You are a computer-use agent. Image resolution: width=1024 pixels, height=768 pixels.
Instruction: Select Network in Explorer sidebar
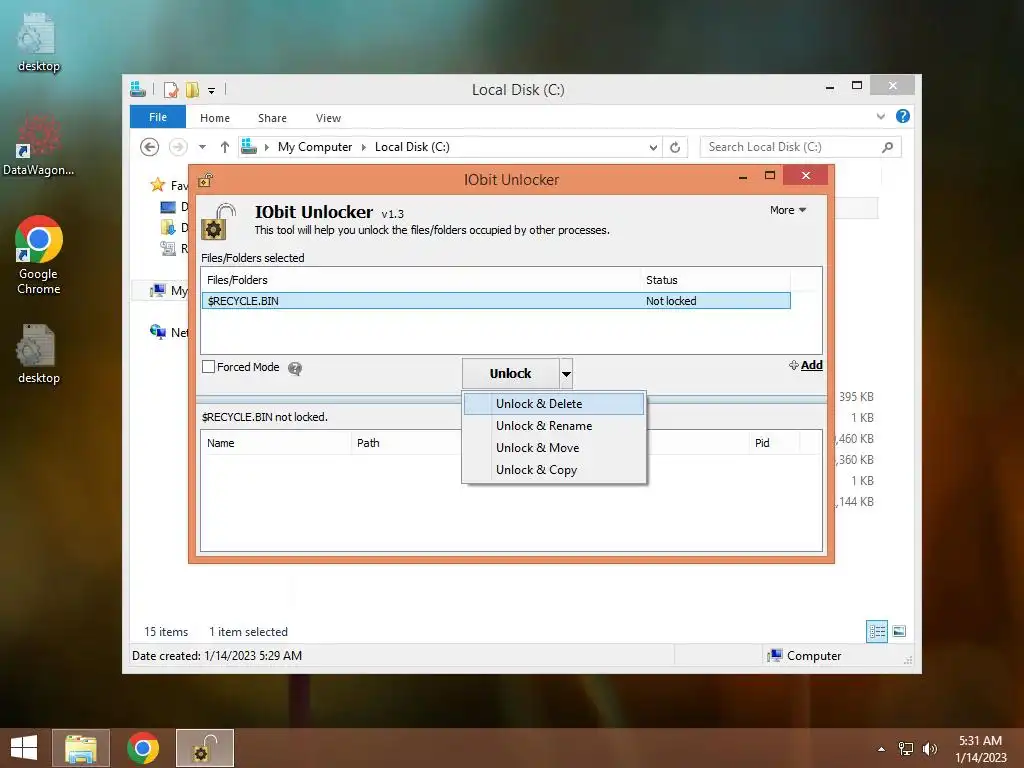coord(169,332)
